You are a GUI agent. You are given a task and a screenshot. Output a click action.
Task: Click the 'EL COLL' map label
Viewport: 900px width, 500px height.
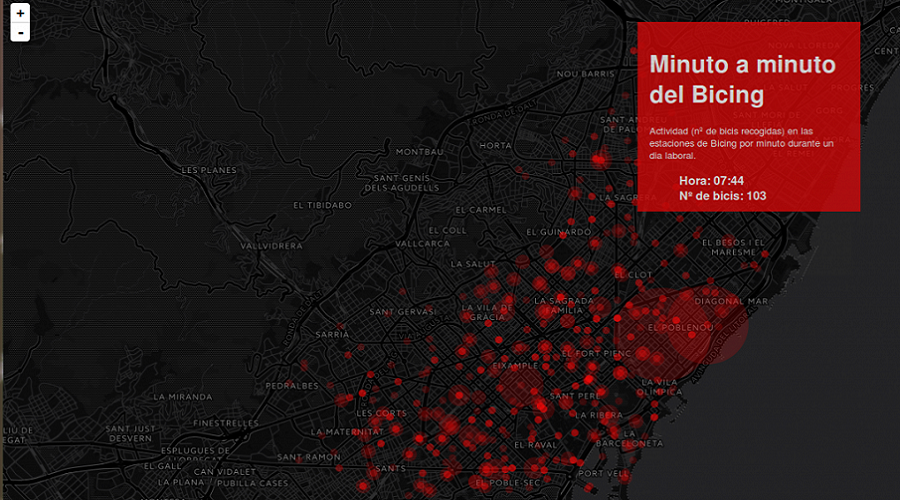point(448,230)
